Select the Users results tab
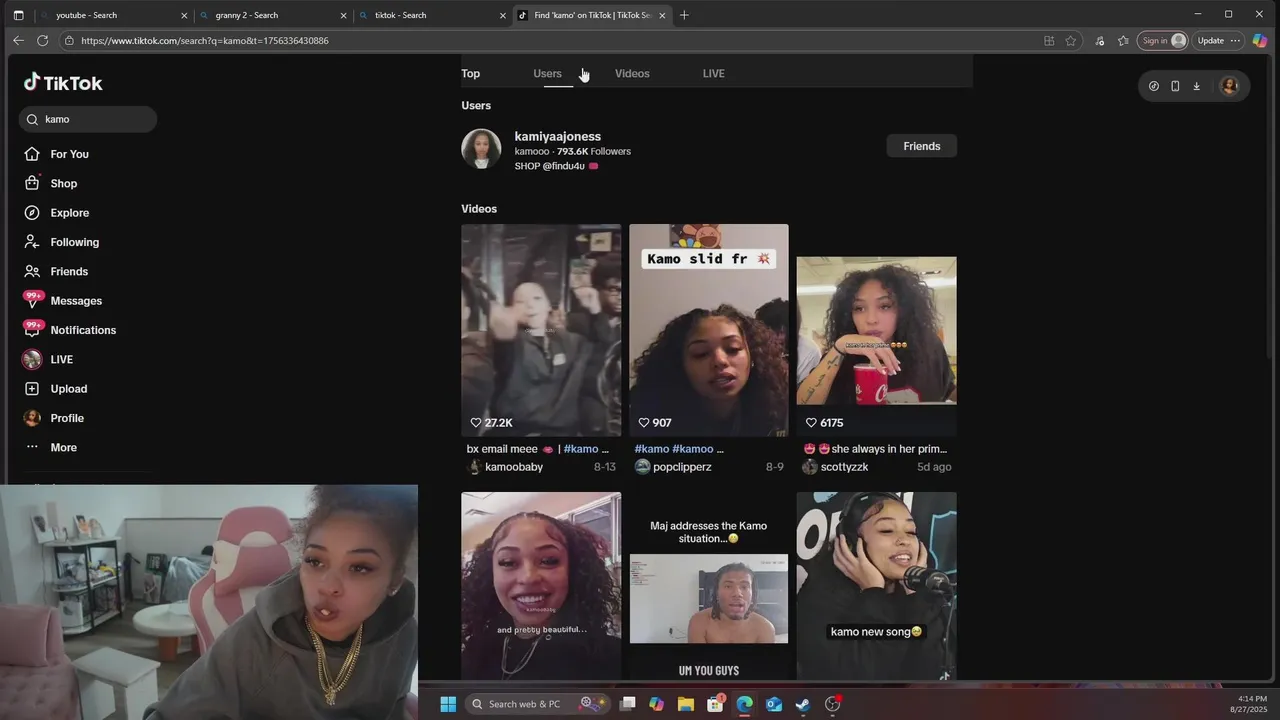 coord(547,74)
